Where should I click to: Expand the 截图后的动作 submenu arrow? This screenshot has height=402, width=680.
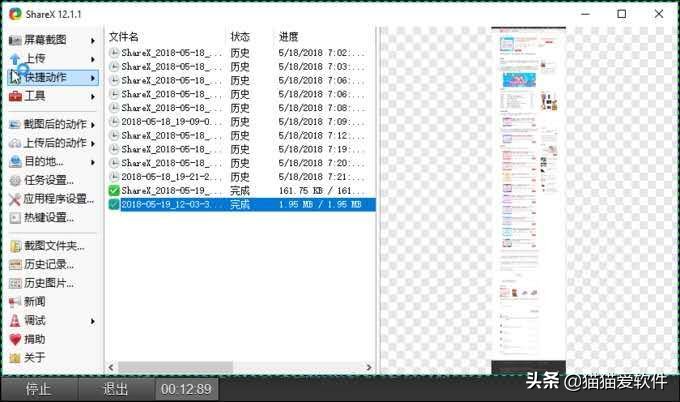(93, 125)
